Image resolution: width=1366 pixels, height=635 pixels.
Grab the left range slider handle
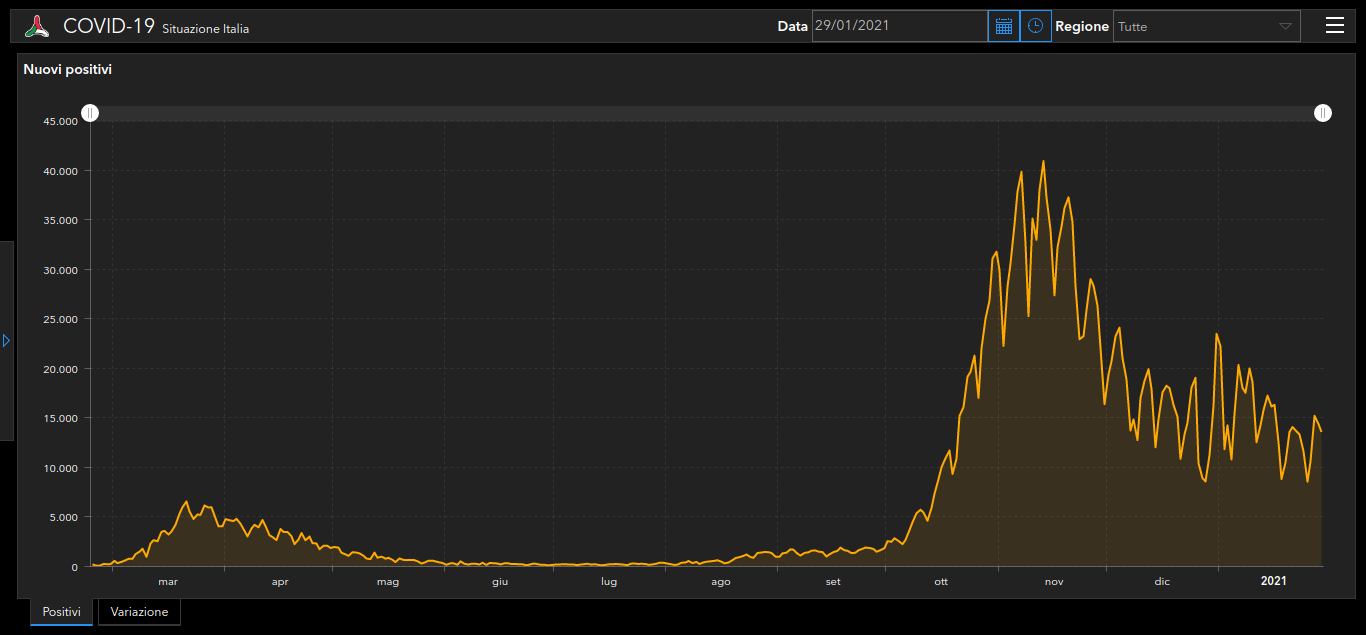(x=90, y=113)
